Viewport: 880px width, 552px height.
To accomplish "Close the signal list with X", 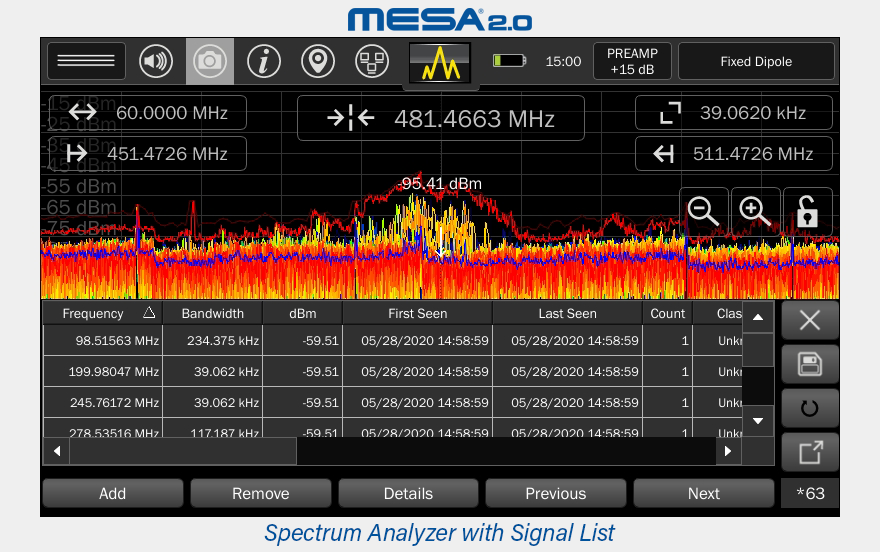I will [810, 320].
